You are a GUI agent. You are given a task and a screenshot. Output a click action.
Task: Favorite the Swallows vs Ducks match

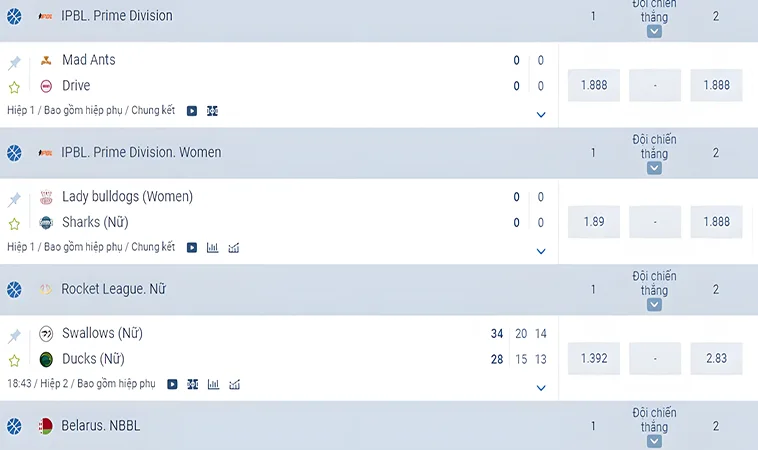(x=15, y=361)
